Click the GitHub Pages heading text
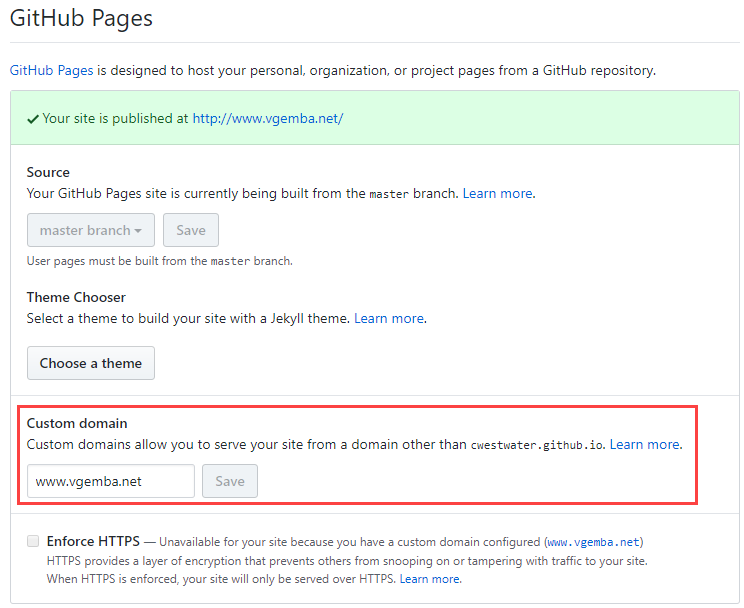Image resolution: width=744 pixels, height=608 pixels. pyautogui.click(x=81, y=19)
